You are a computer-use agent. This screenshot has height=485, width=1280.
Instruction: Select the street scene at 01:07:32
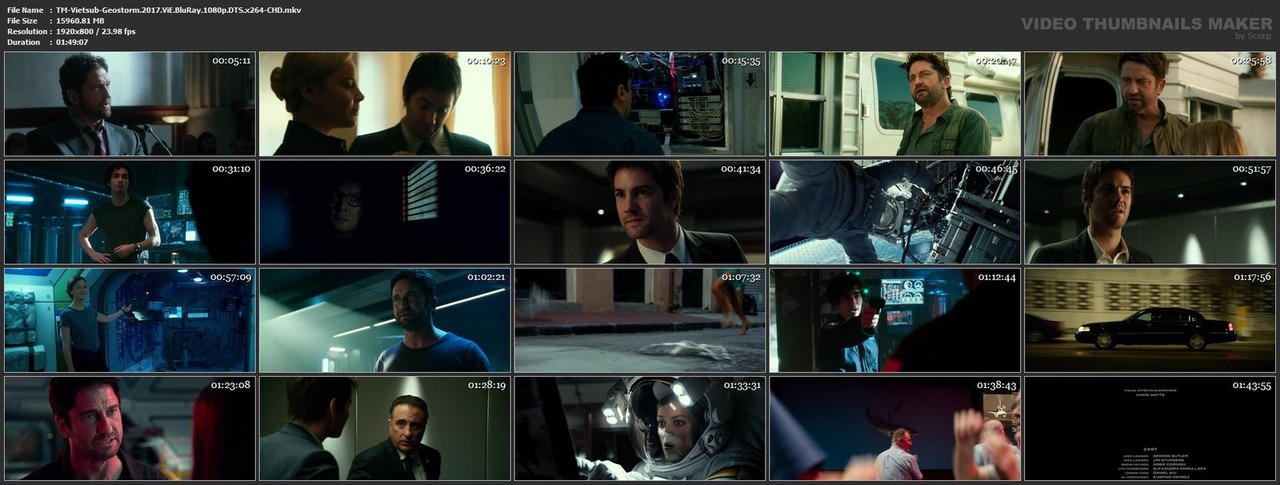(640, 320)
